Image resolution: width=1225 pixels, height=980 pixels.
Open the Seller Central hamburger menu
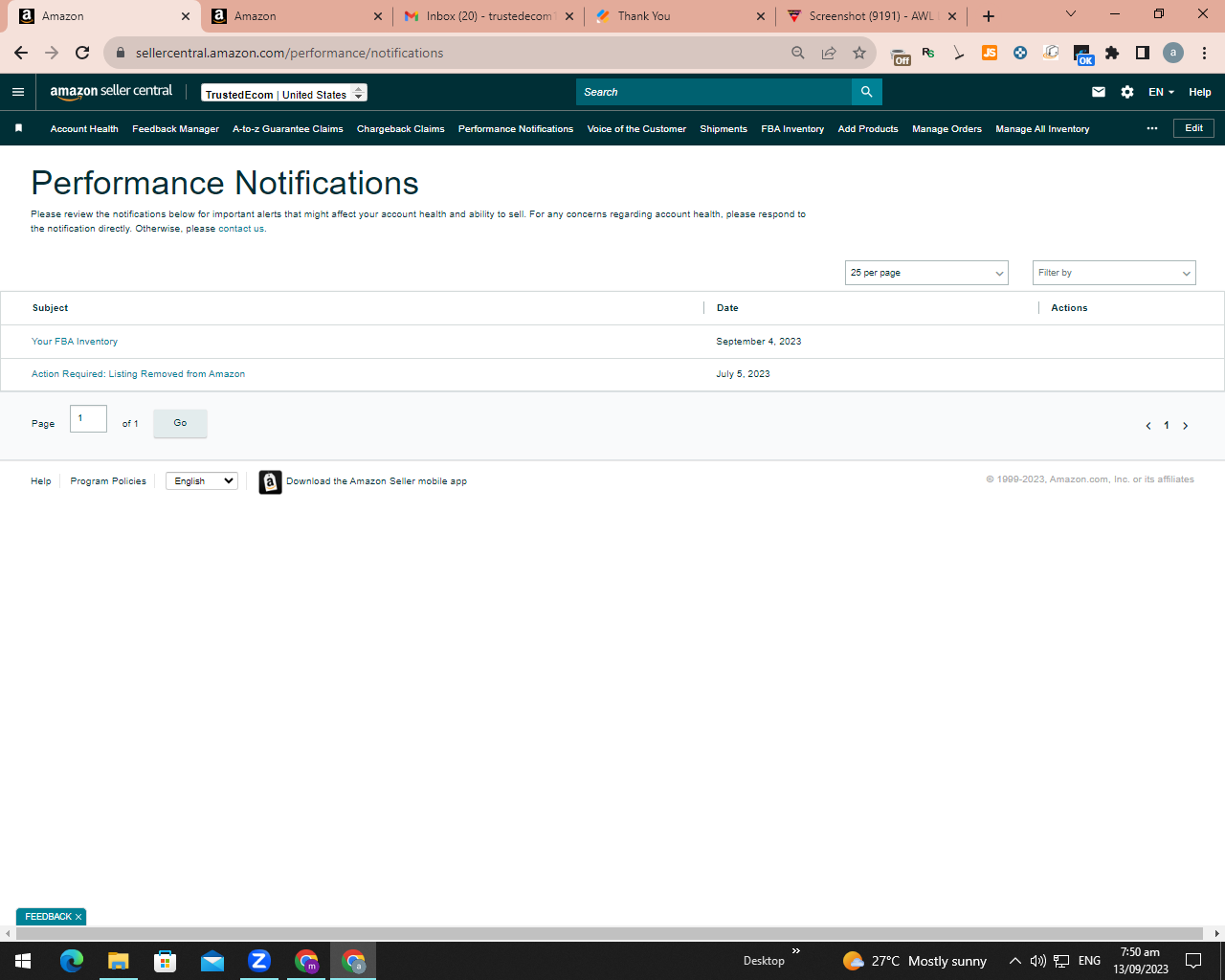tap(18, 92)
